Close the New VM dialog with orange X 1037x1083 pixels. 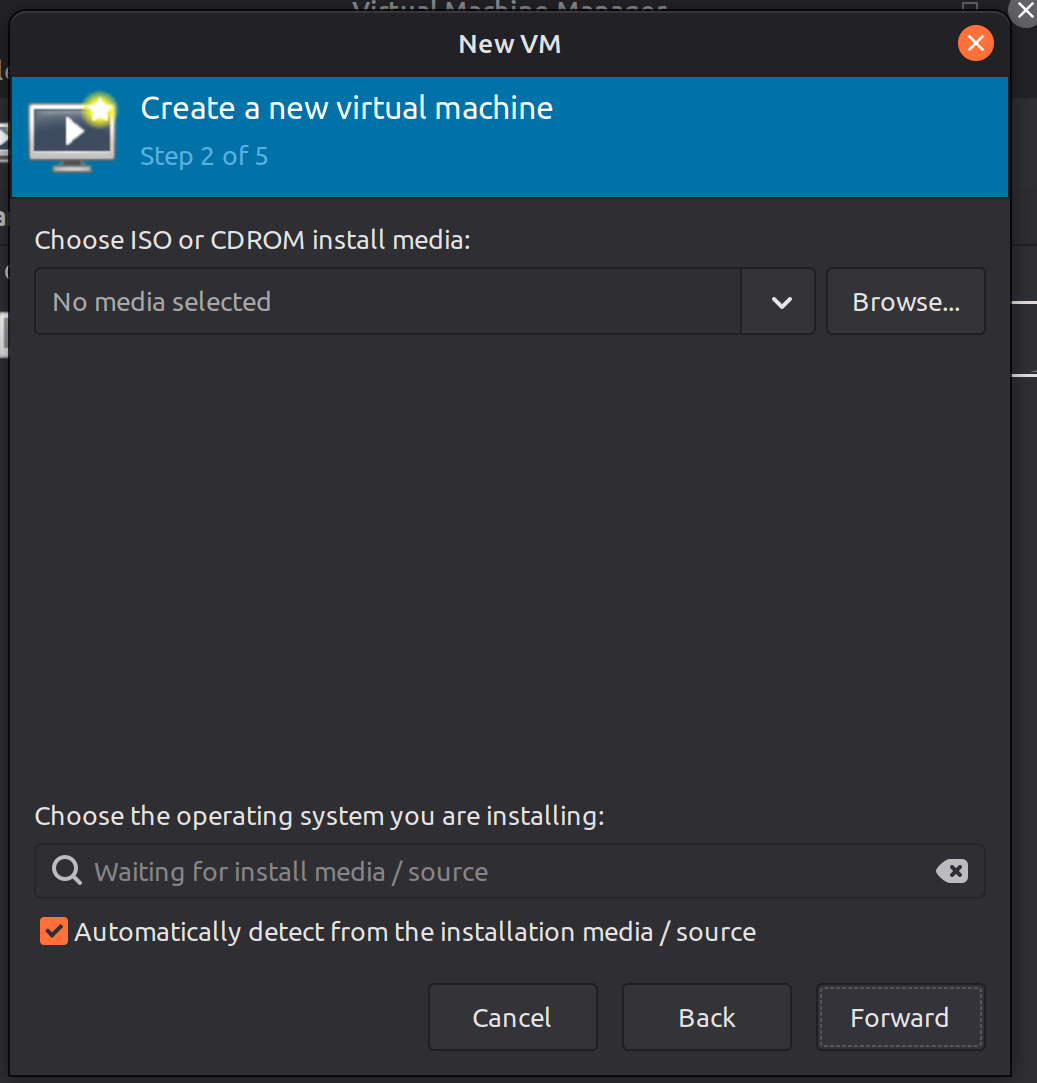click(975, 43)
